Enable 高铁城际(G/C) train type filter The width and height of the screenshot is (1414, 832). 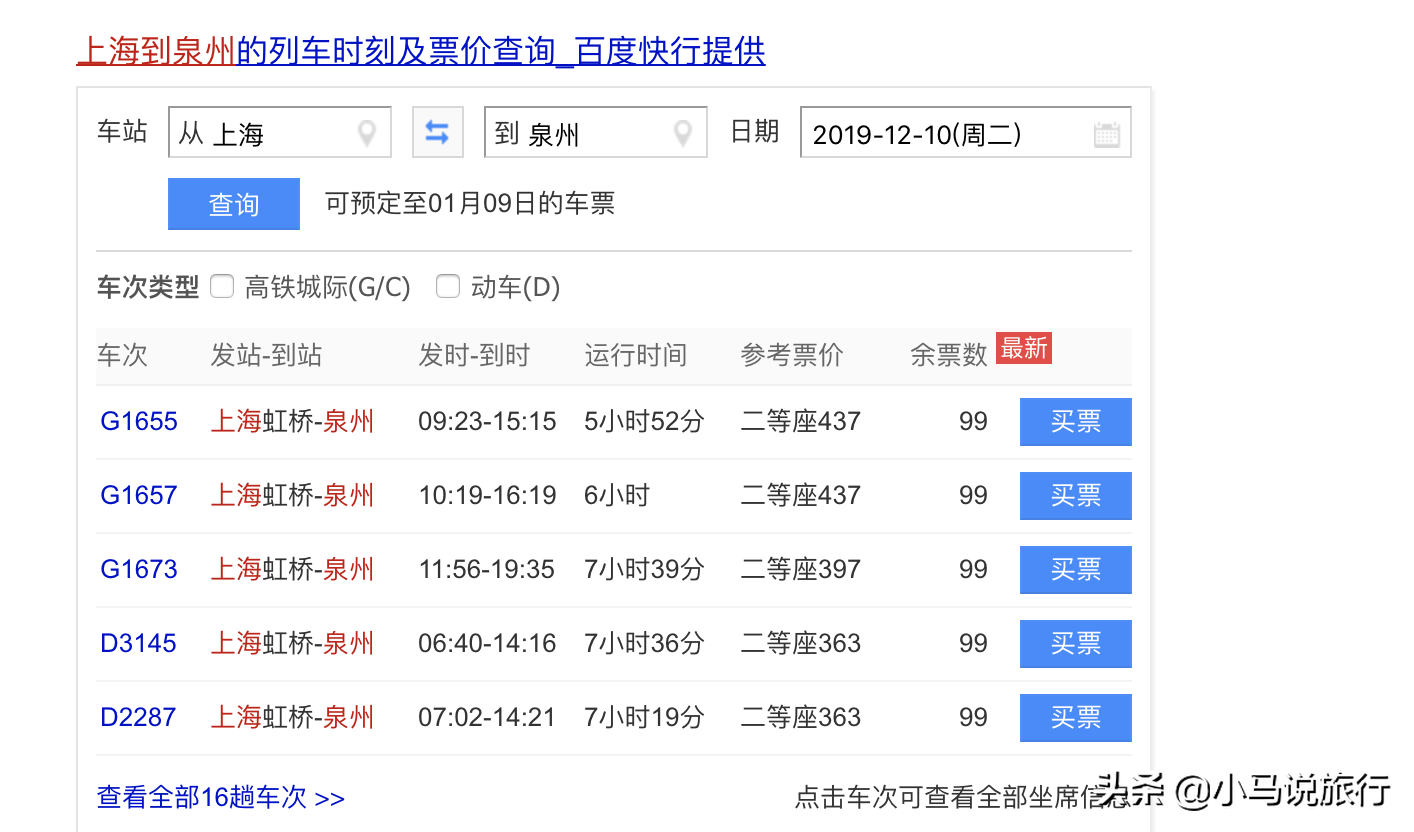coord(222,287)
